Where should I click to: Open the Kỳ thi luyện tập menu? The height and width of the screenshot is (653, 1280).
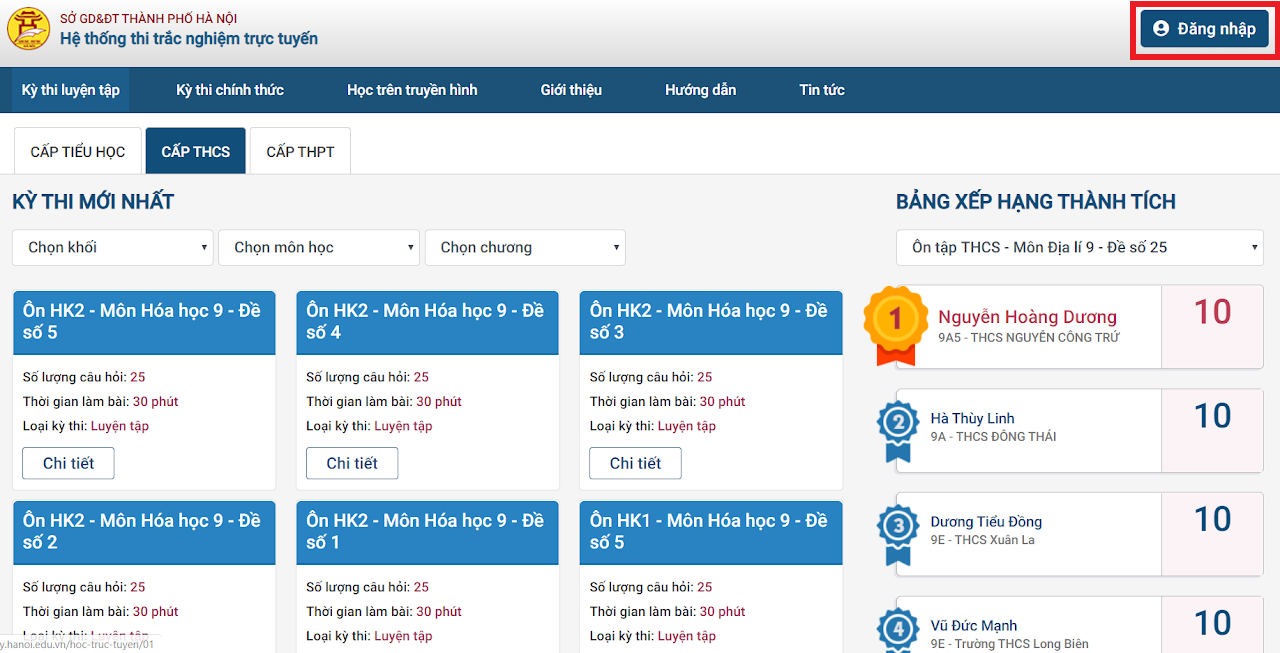71,90
